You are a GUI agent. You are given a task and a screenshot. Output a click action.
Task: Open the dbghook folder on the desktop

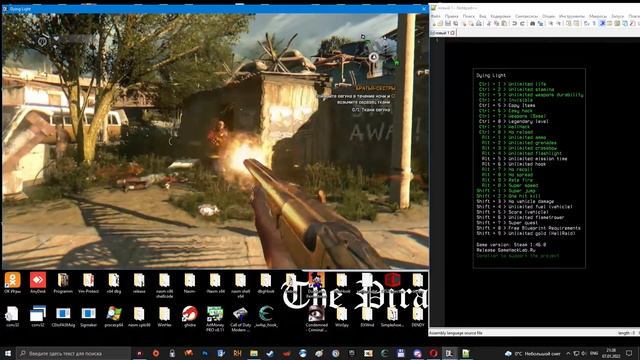(x=266, y=283)
